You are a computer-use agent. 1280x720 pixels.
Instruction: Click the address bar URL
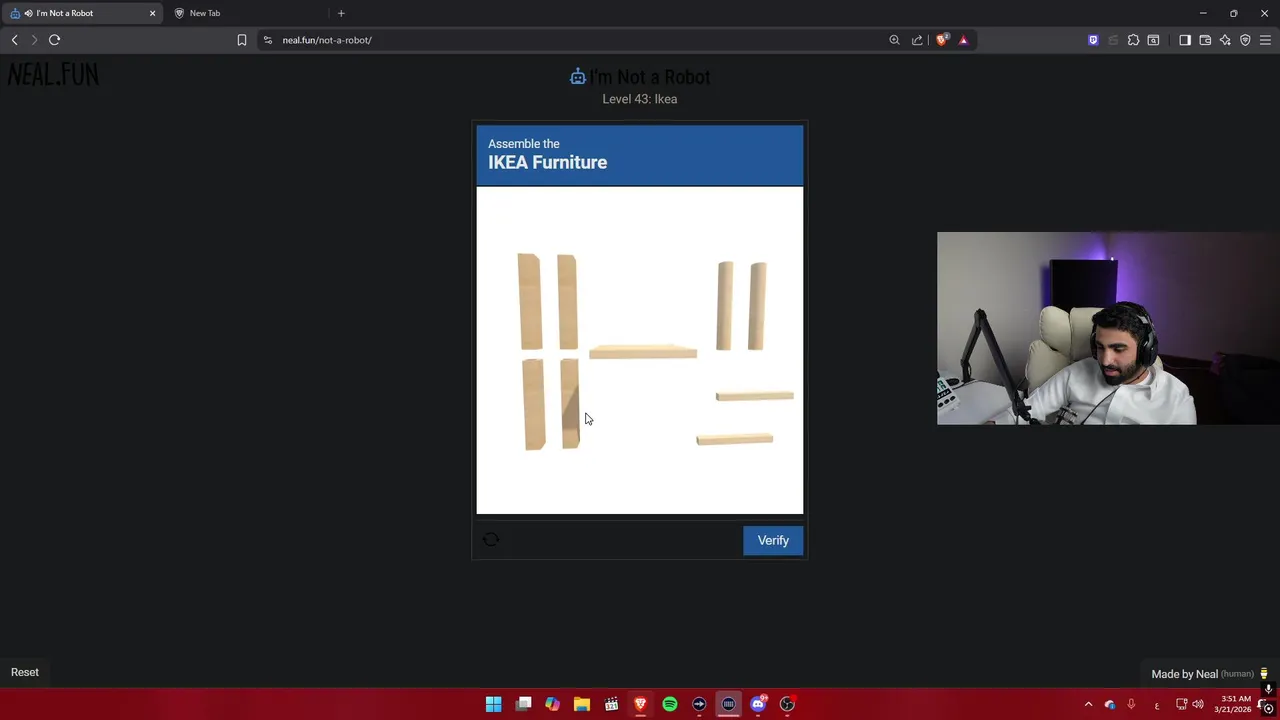click(327, 40)
